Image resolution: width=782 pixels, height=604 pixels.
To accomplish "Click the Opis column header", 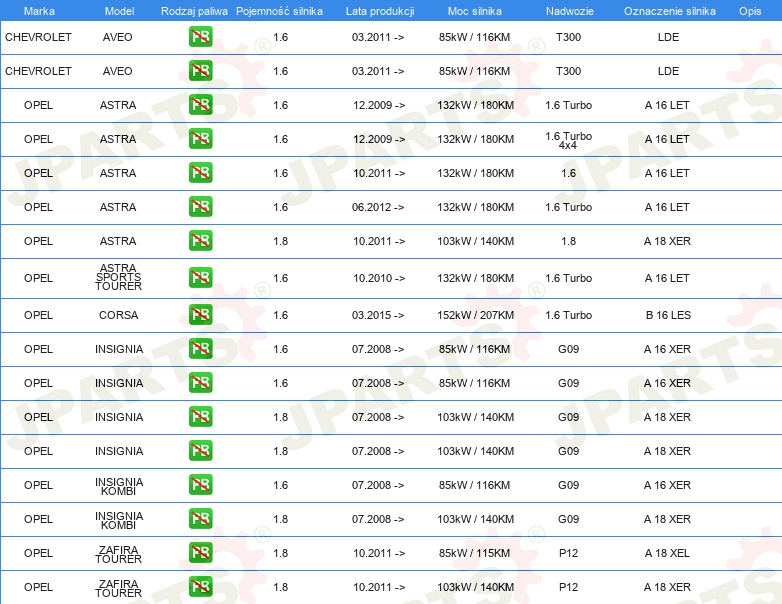I will [750, 11].
